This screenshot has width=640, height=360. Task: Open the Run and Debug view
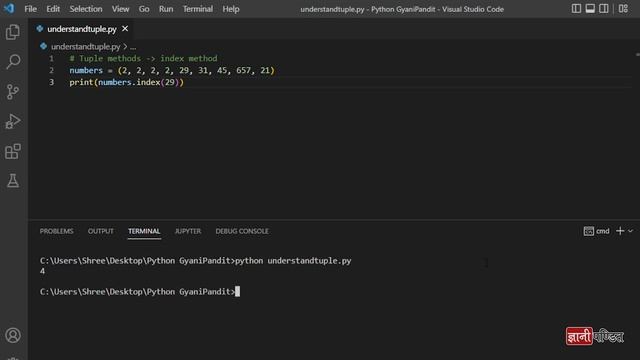coord(13,121)
